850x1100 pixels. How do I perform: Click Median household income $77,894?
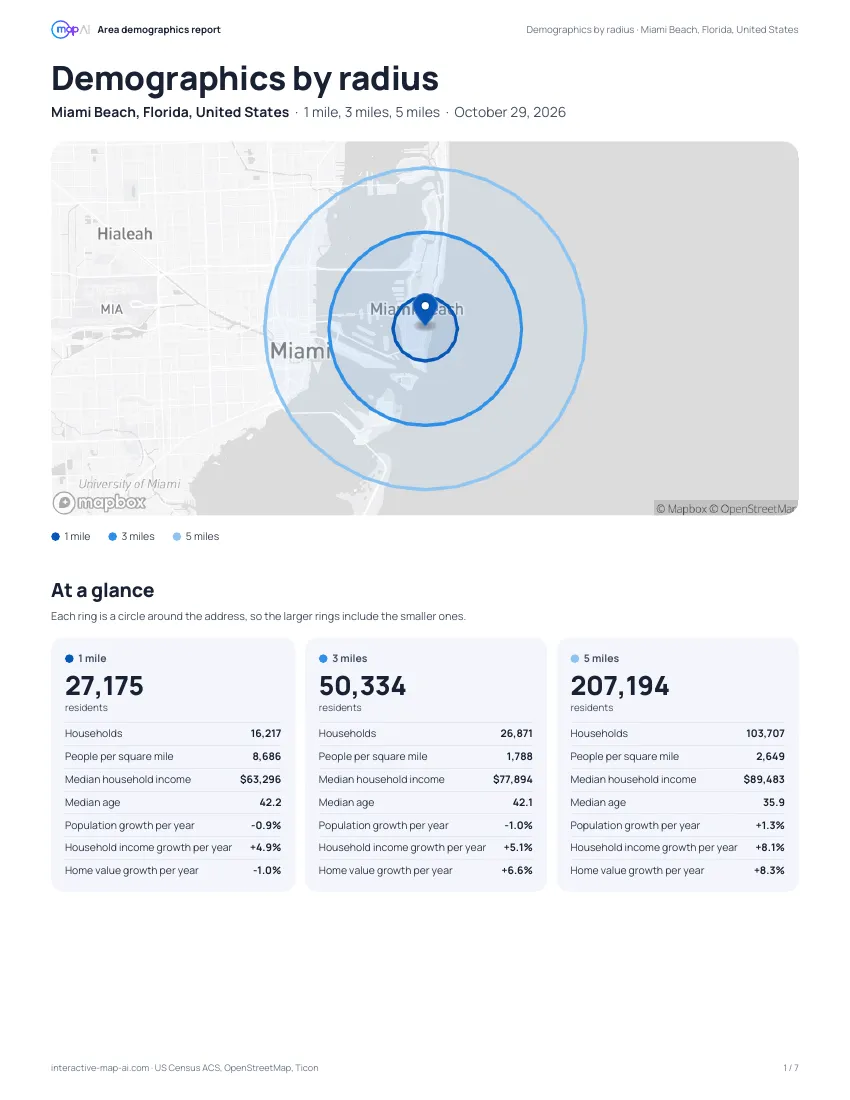coord(513,779)
